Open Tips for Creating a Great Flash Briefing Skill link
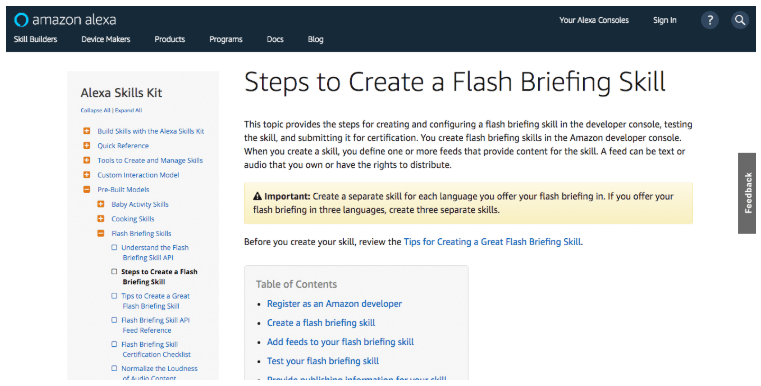Image resolution: width=761 pixels, height=386 pixels. tap(493, 242)
